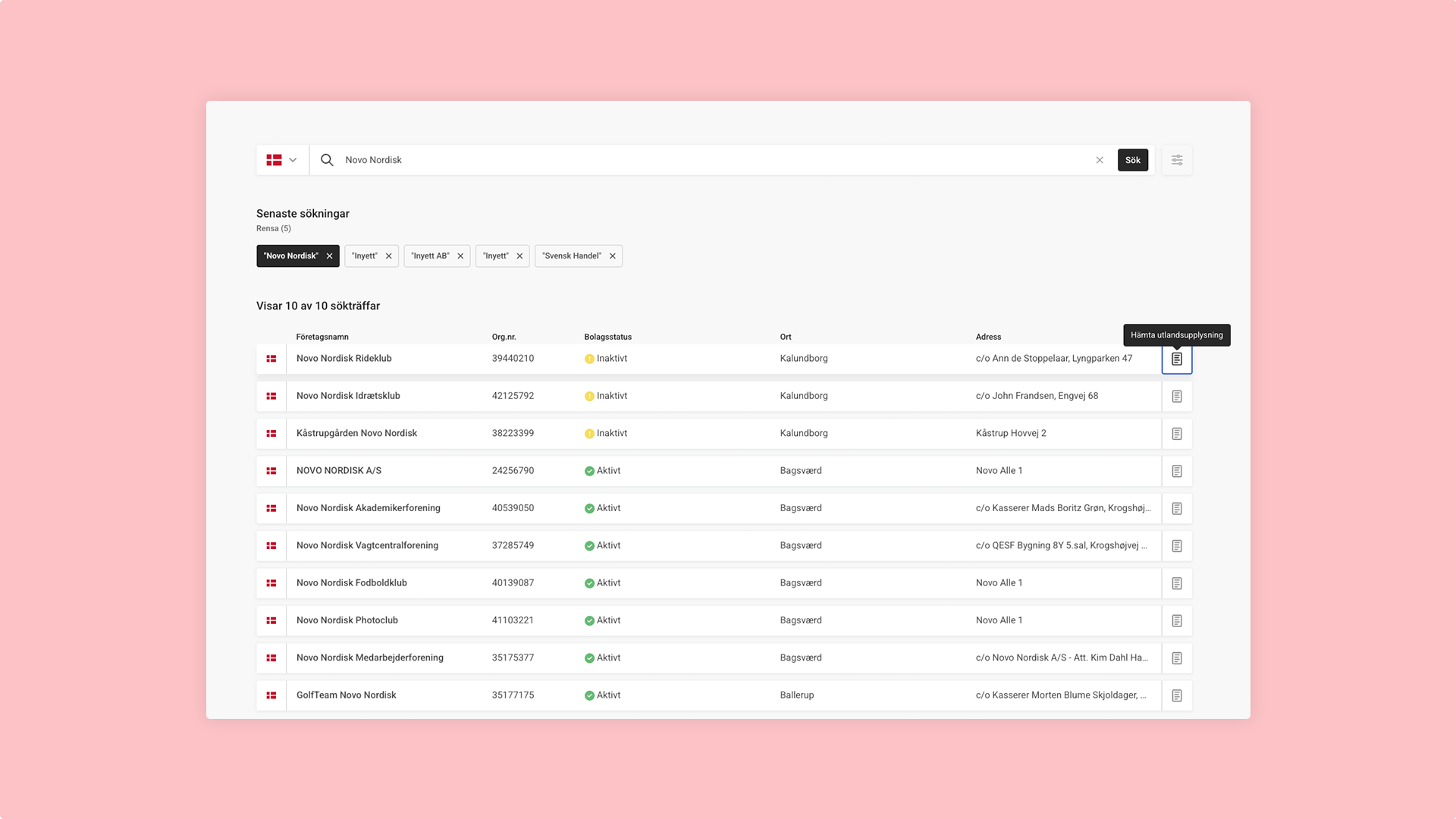This screenshot has height=819, width=1456.
Task: Remove the "Inyett AB" search chip
Action: (x=460, y=256)
